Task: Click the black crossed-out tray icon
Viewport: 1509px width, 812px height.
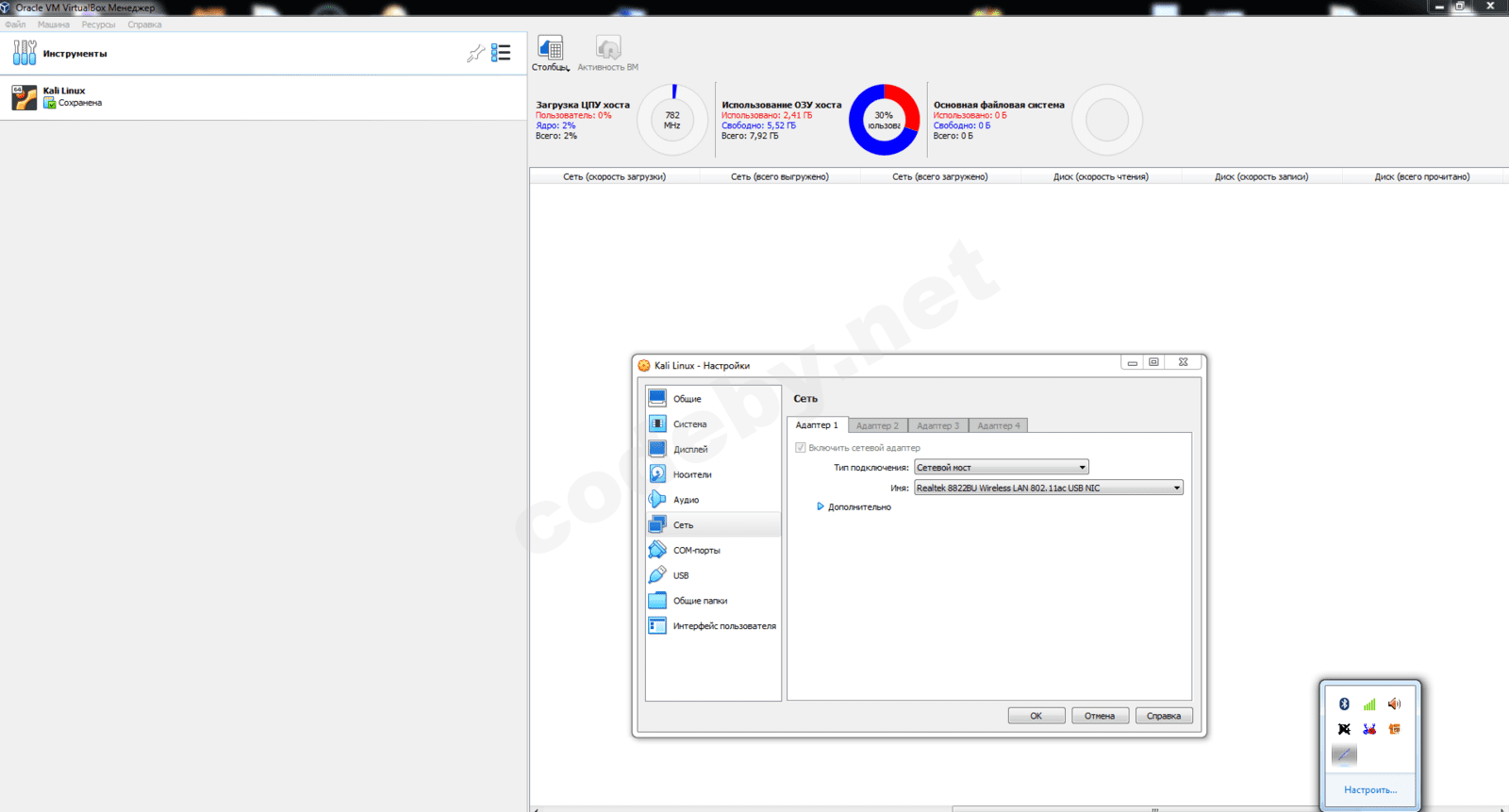Action: tap(1344, 729)
